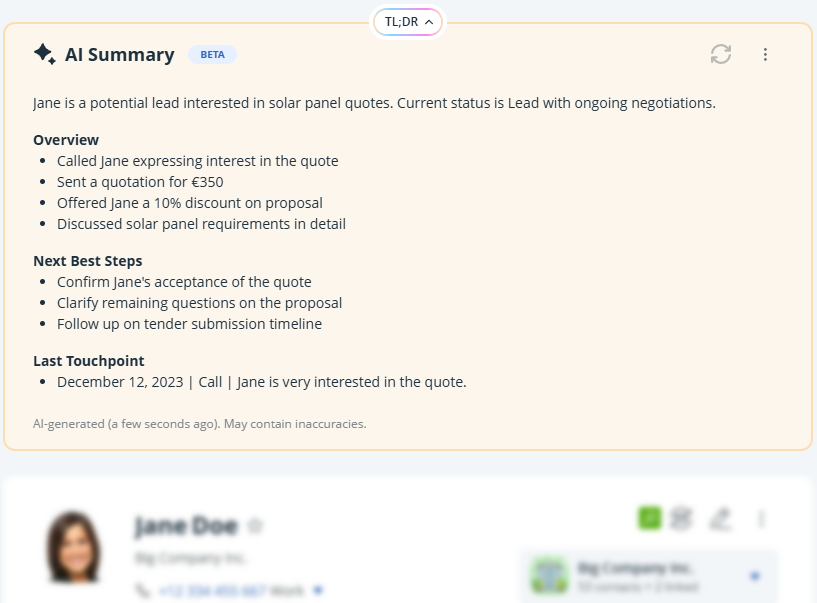Viewport: 817px width, 603px height.
Task: Click the Jane Doe name heading
Action: [x=184, y=525]
